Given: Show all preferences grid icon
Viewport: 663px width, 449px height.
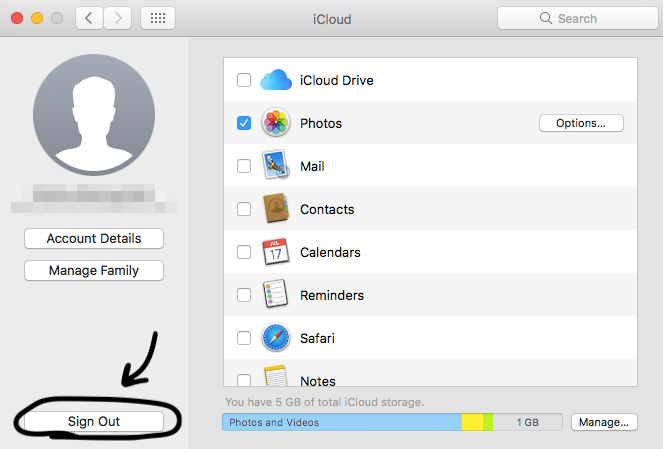Looking at the screenshot, I should pos(158,18).
